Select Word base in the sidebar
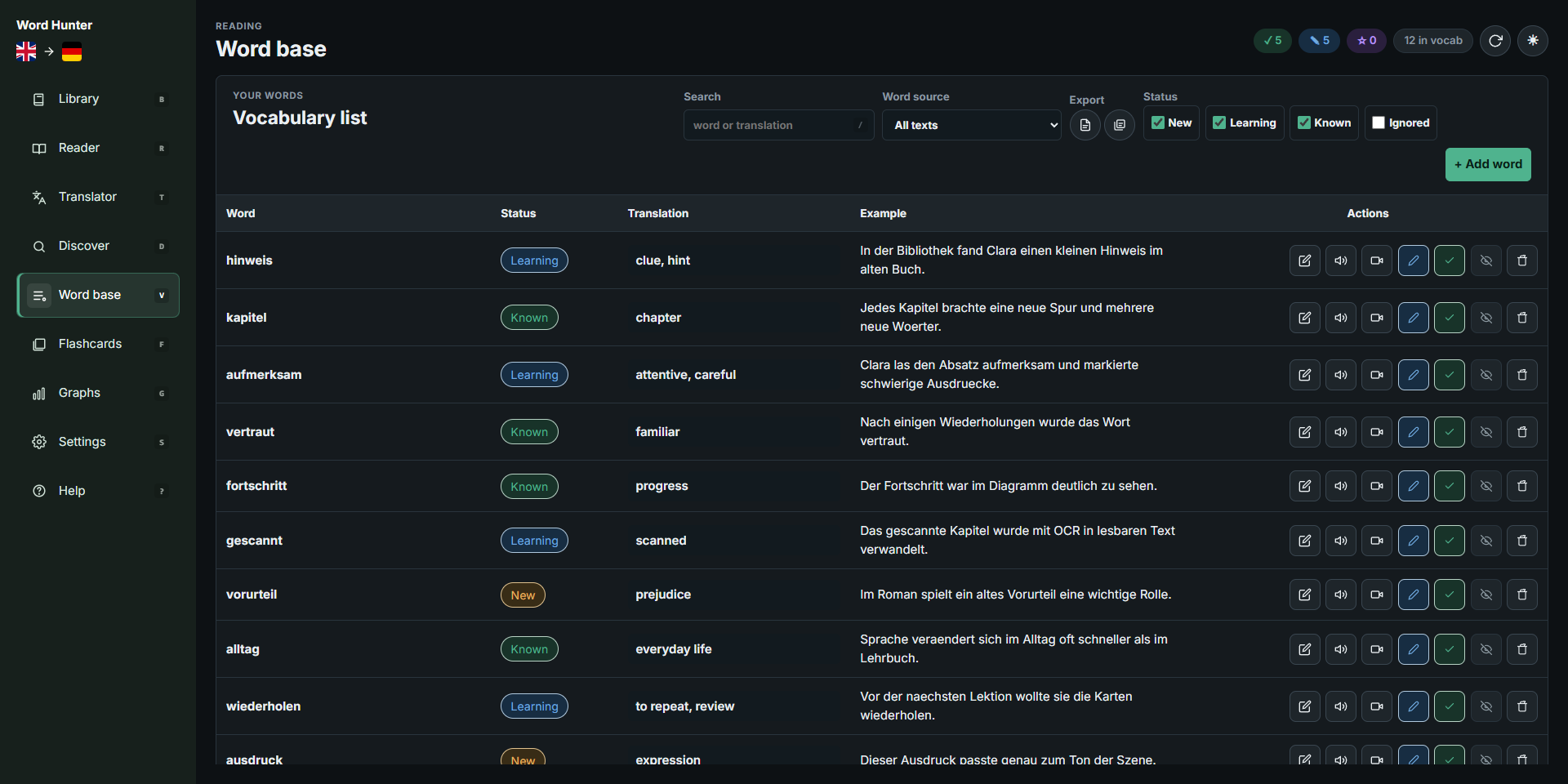The height and width of the screenshot is (784, 1568). (98, 295)
